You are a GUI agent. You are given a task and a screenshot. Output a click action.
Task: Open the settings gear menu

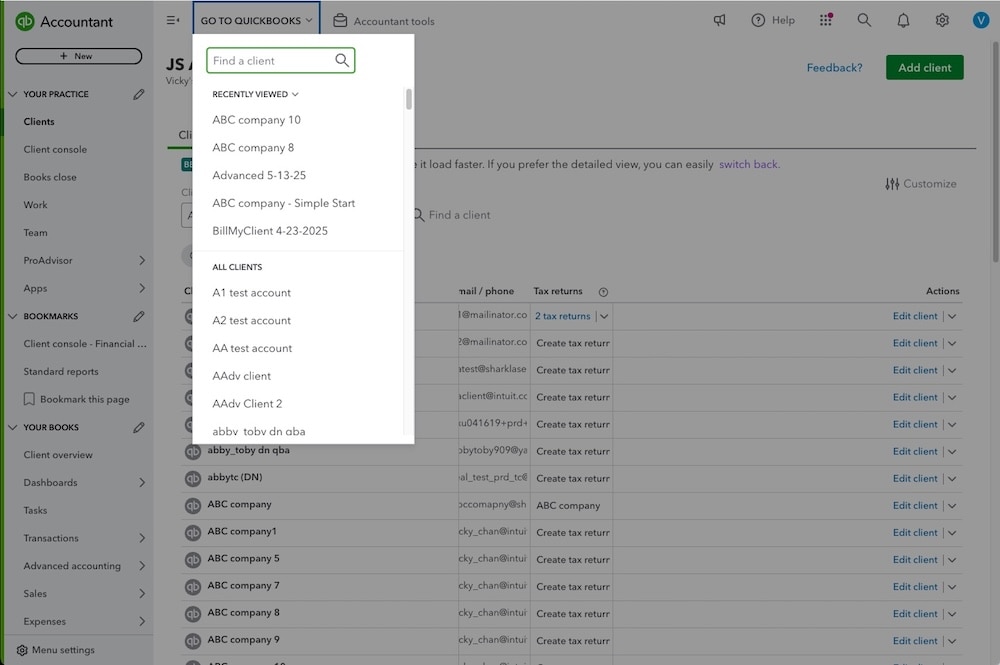pyautogui.click(x=941, y=19)
